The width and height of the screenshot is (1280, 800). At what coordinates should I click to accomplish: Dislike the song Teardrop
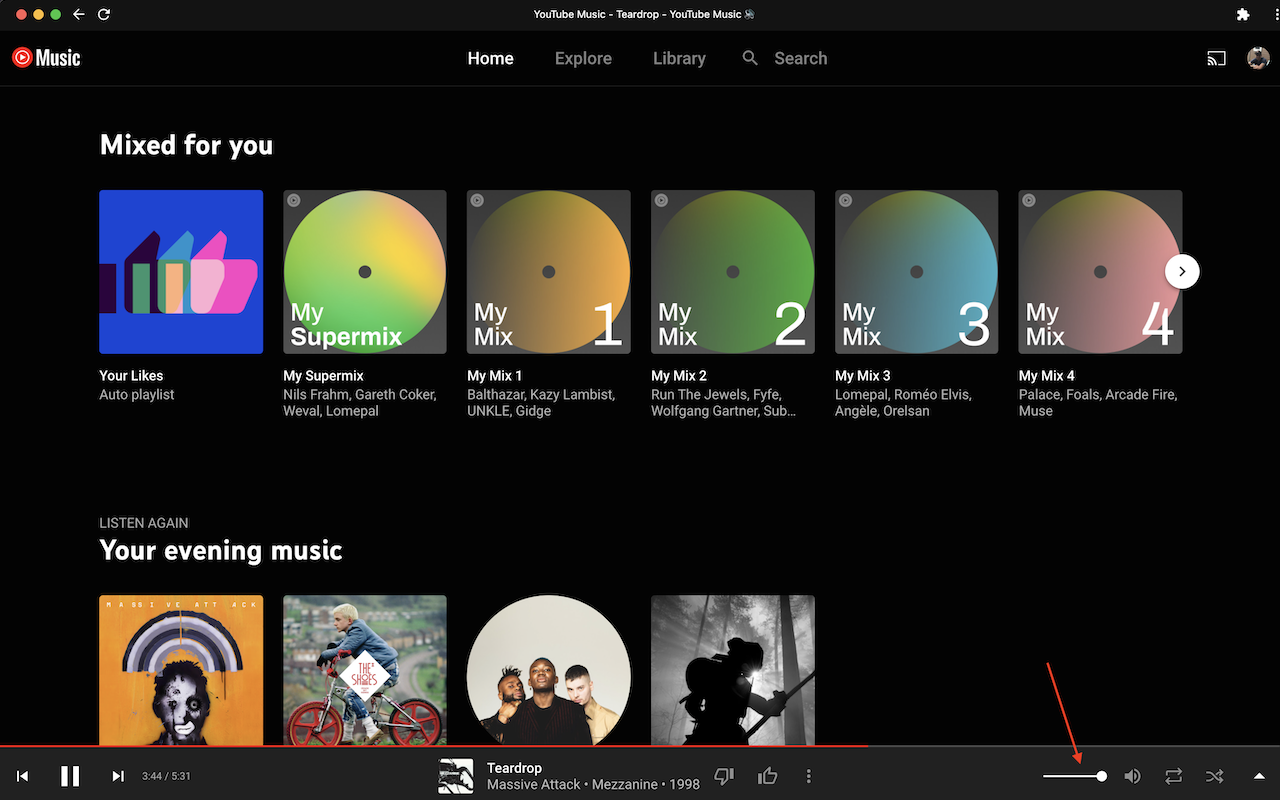725,776
